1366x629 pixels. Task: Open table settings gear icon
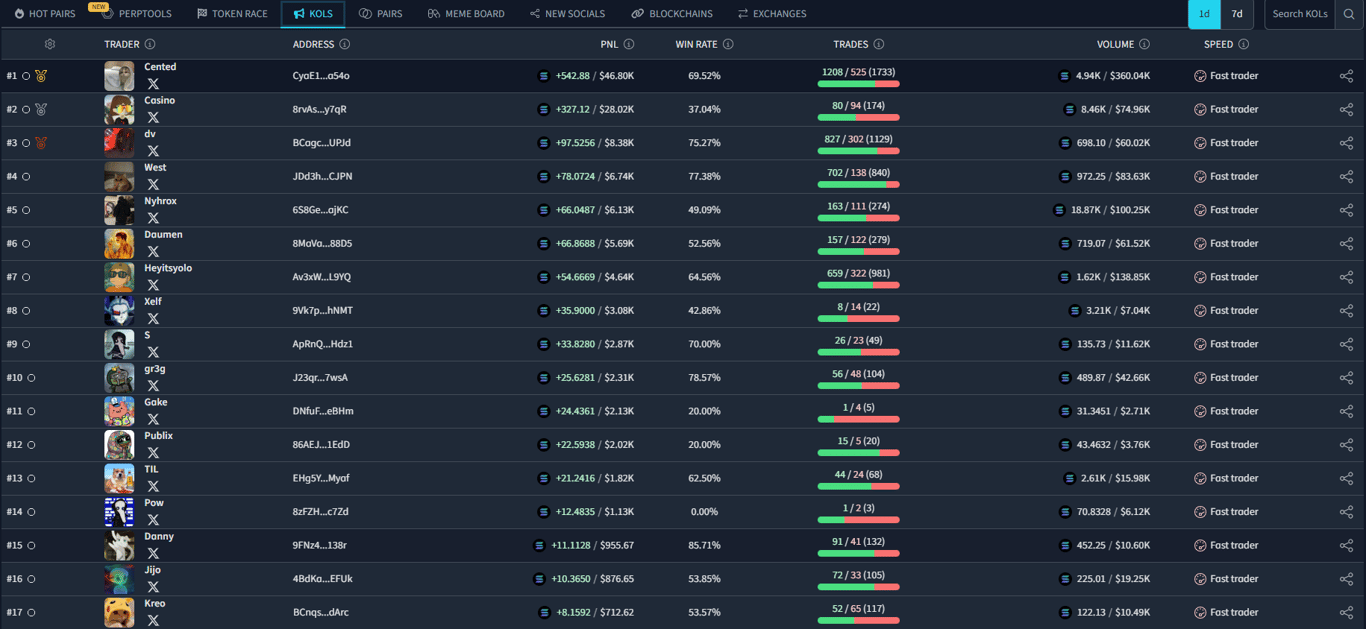click(x=50, y=44)
